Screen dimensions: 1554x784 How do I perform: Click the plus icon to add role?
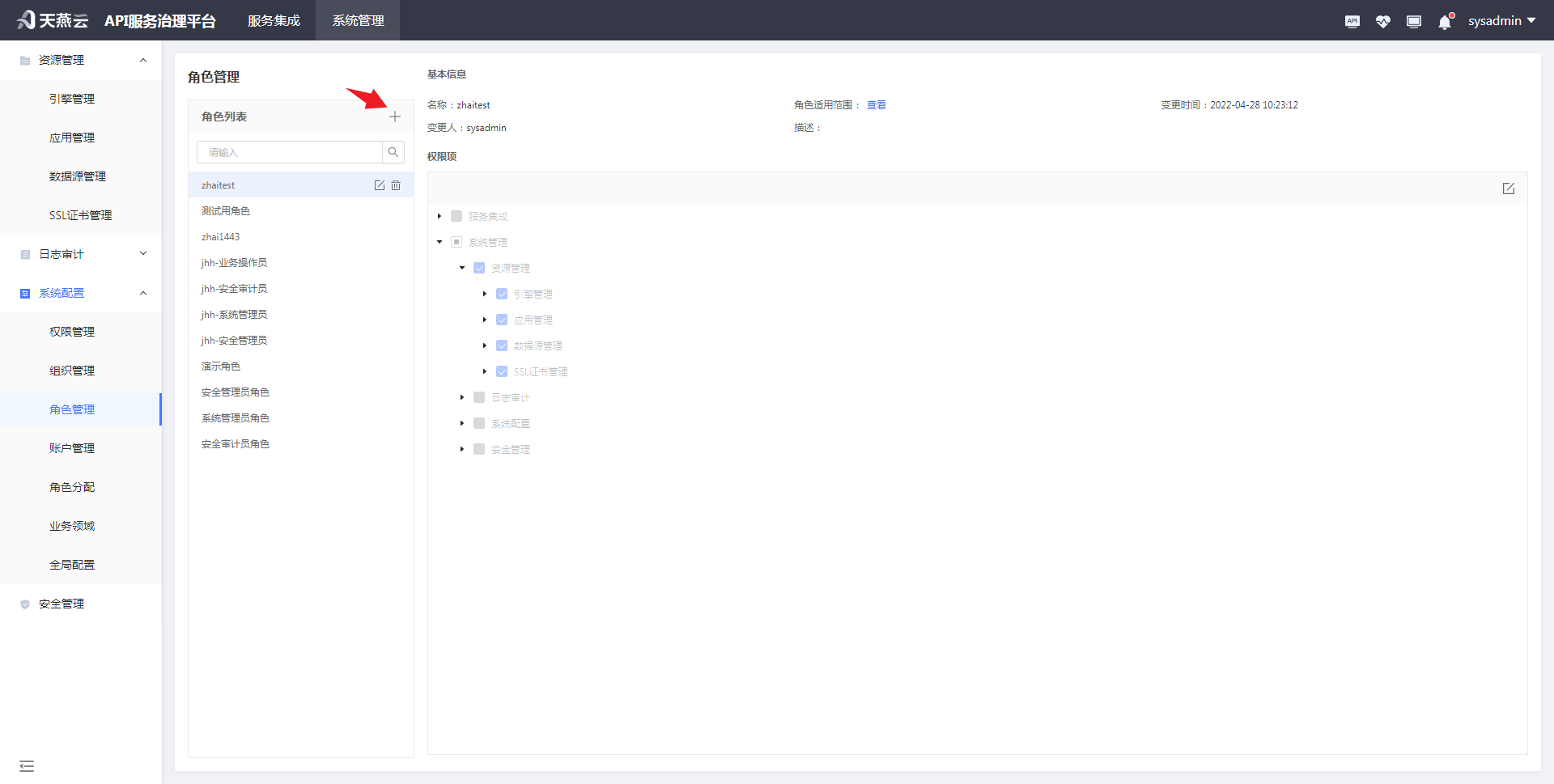coord(394,117)
